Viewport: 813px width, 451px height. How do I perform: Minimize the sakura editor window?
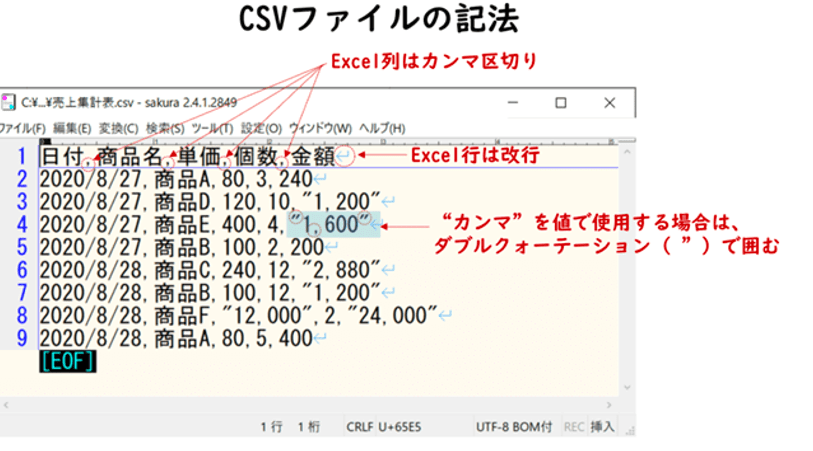click(514, 103)
